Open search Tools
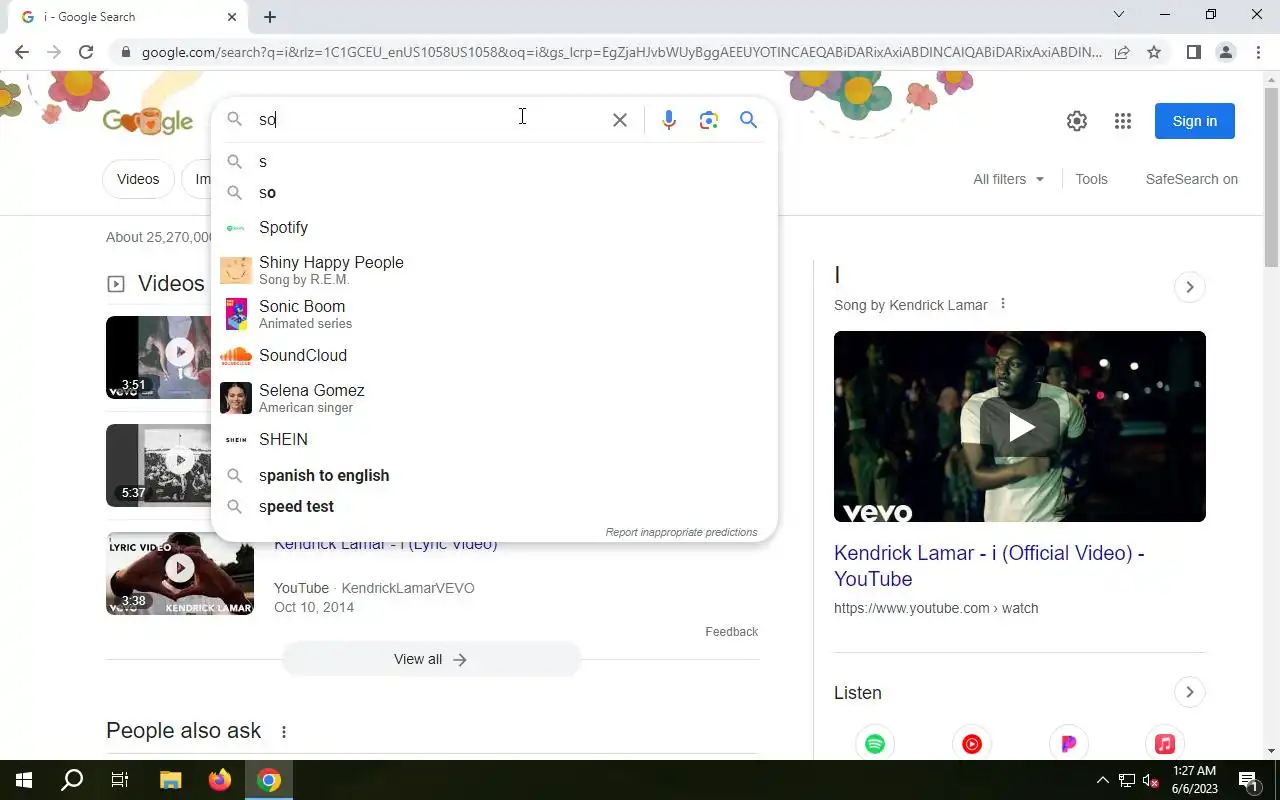 tap(1091, 179)
